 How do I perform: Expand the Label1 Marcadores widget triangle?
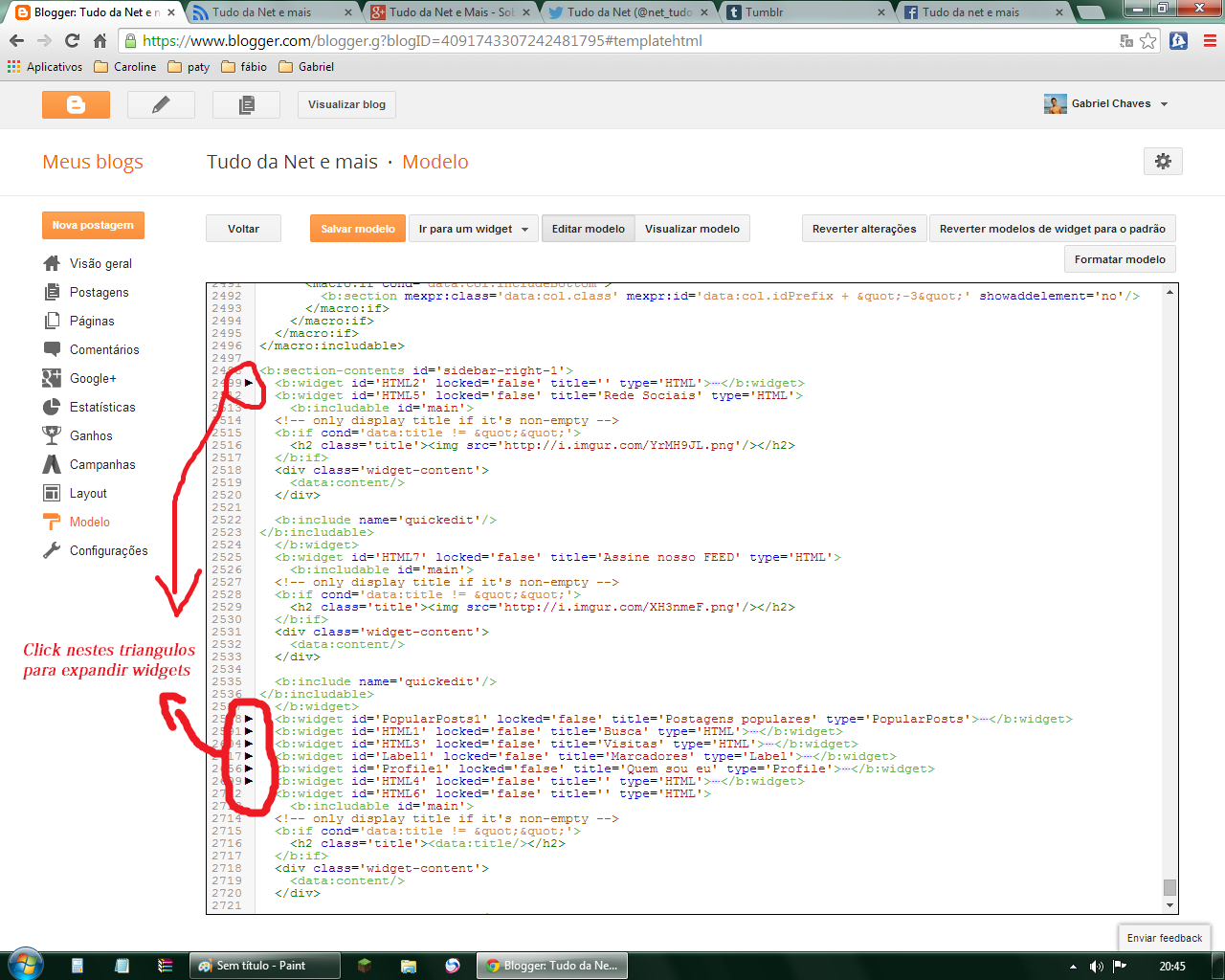249,756
